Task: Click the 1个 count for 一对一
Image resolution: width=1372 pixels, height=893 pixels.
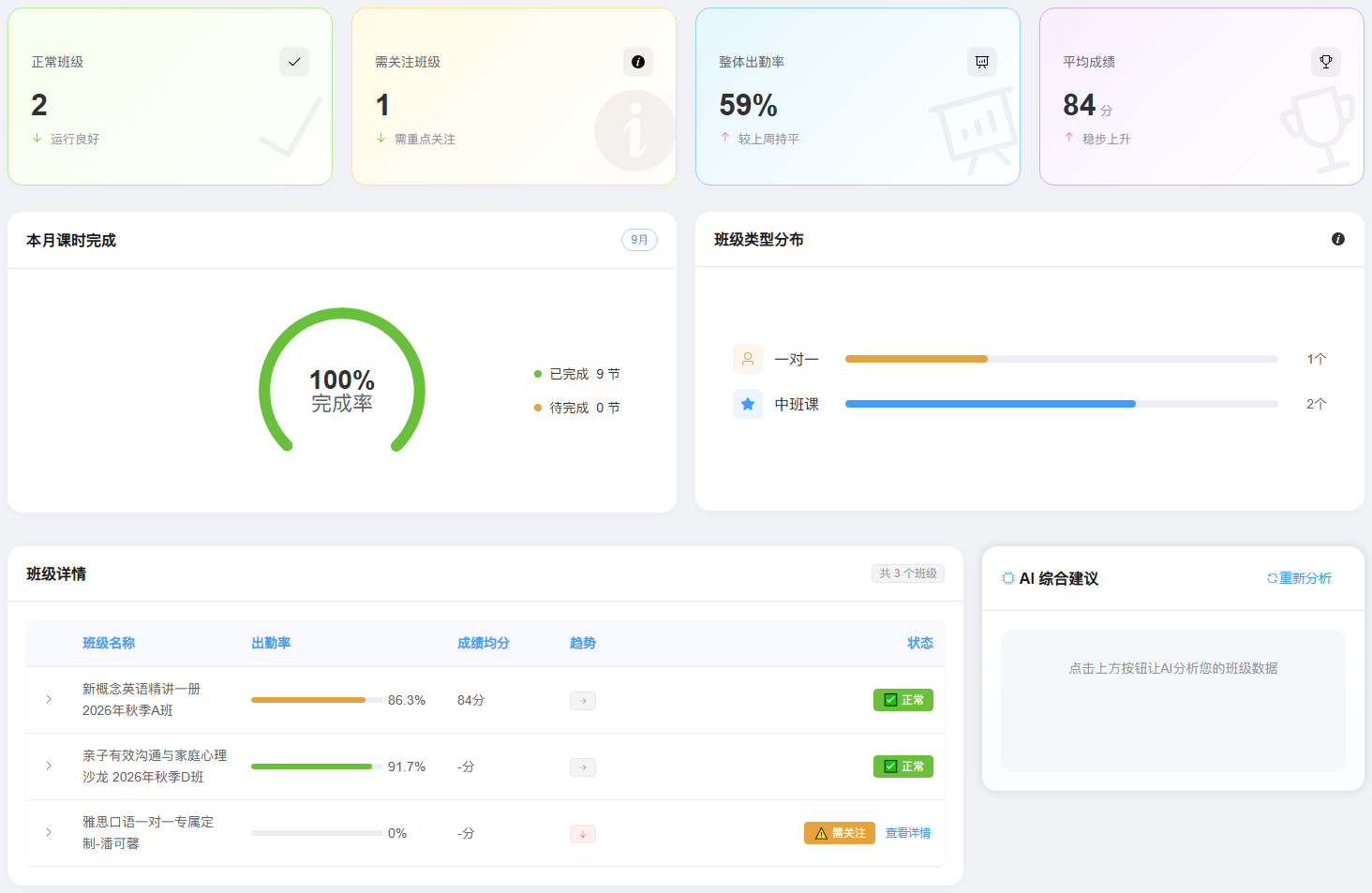Action: (1317, 359)
